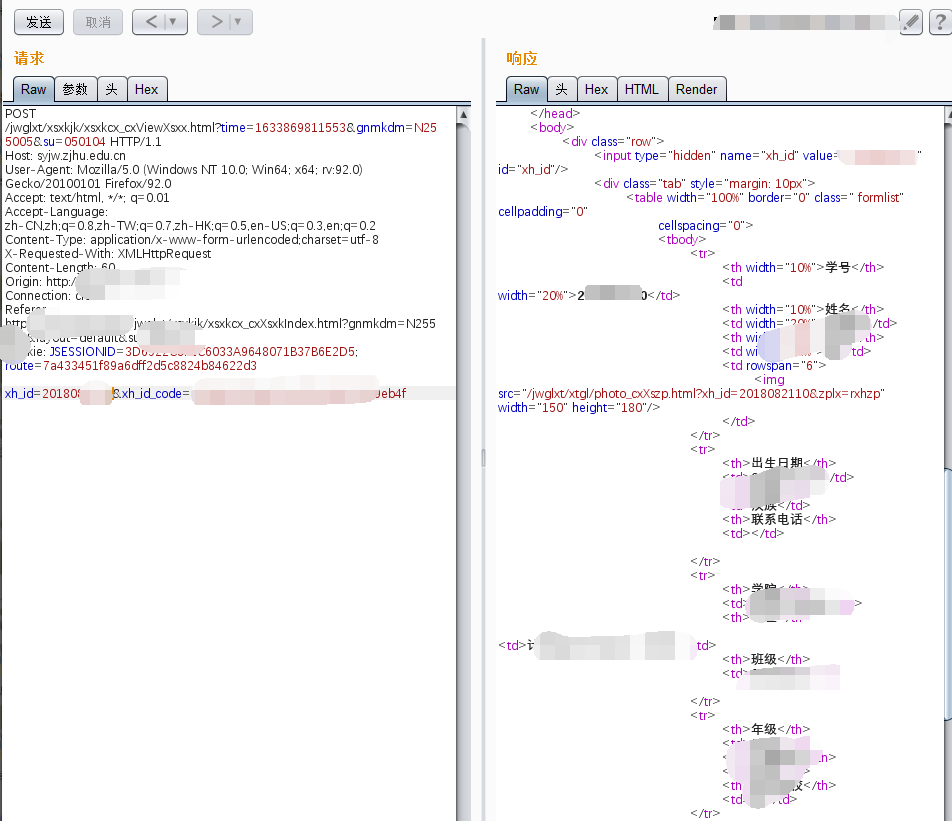Switch to the request 头 tab

[112, 89]
